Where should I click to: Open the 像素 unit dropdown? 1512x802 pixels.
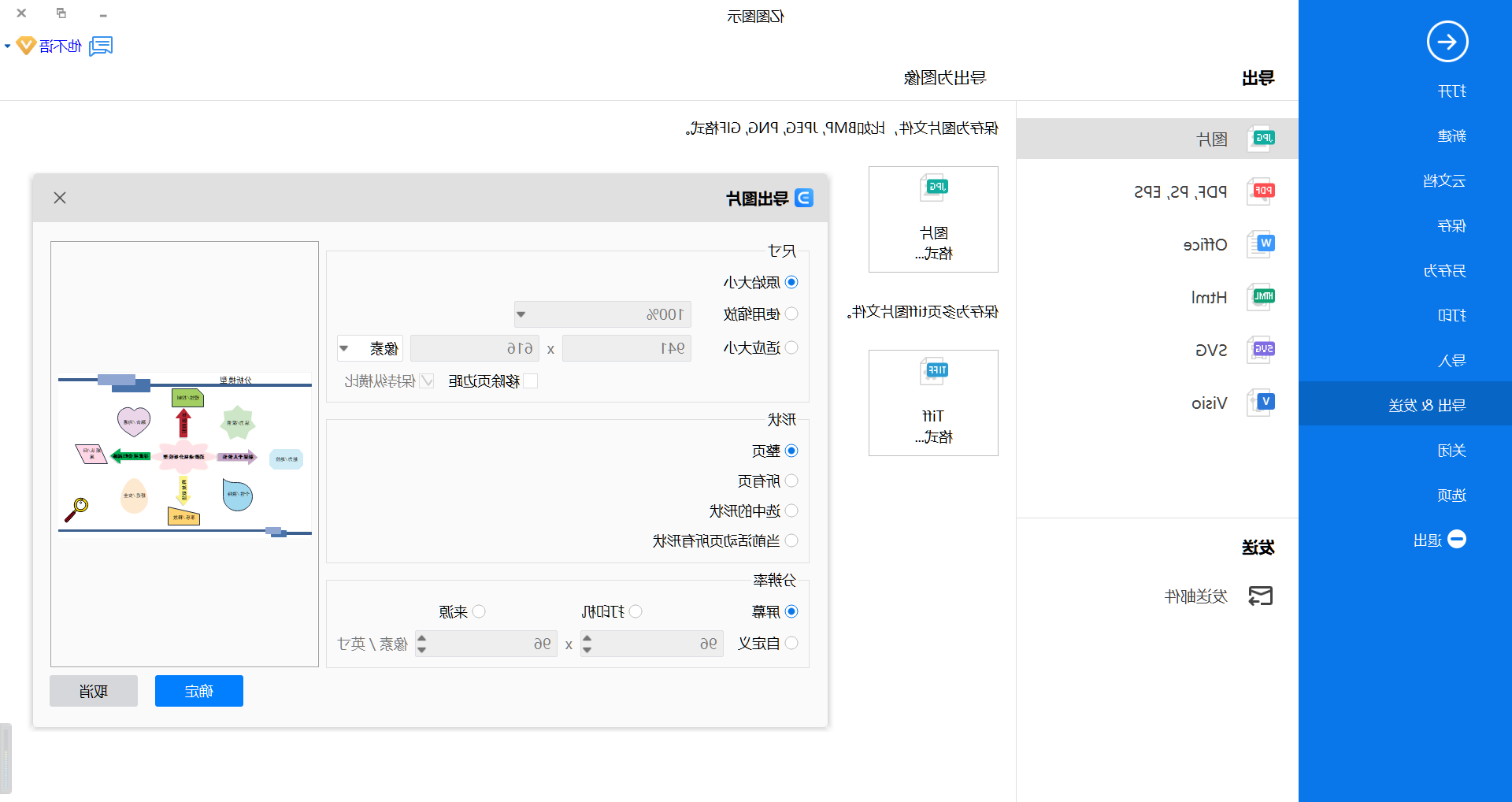pyautogui.click(x=370, y=348)
